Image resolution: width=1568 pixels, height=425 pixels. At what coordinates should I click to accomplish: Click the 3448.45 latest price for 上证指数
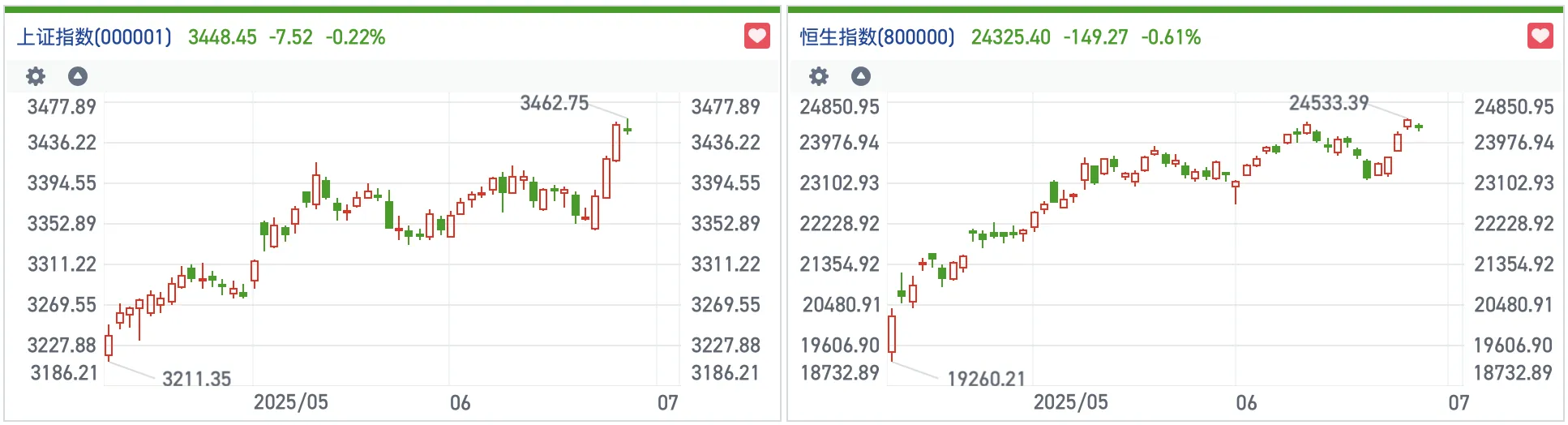pyautogui.click(x=222, y=37)
